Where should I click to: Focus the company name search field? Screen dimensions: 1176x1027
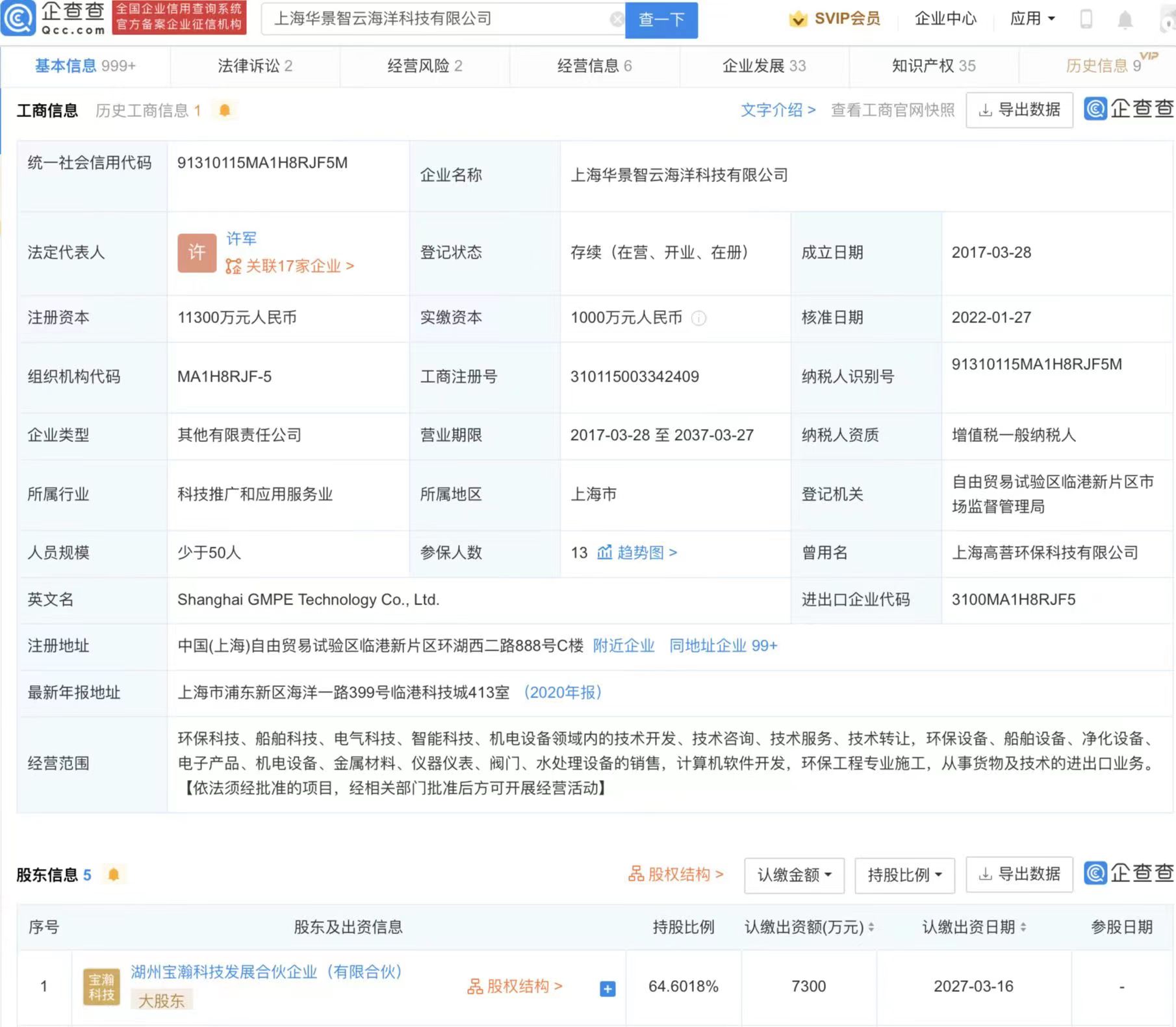click(442, 19)
